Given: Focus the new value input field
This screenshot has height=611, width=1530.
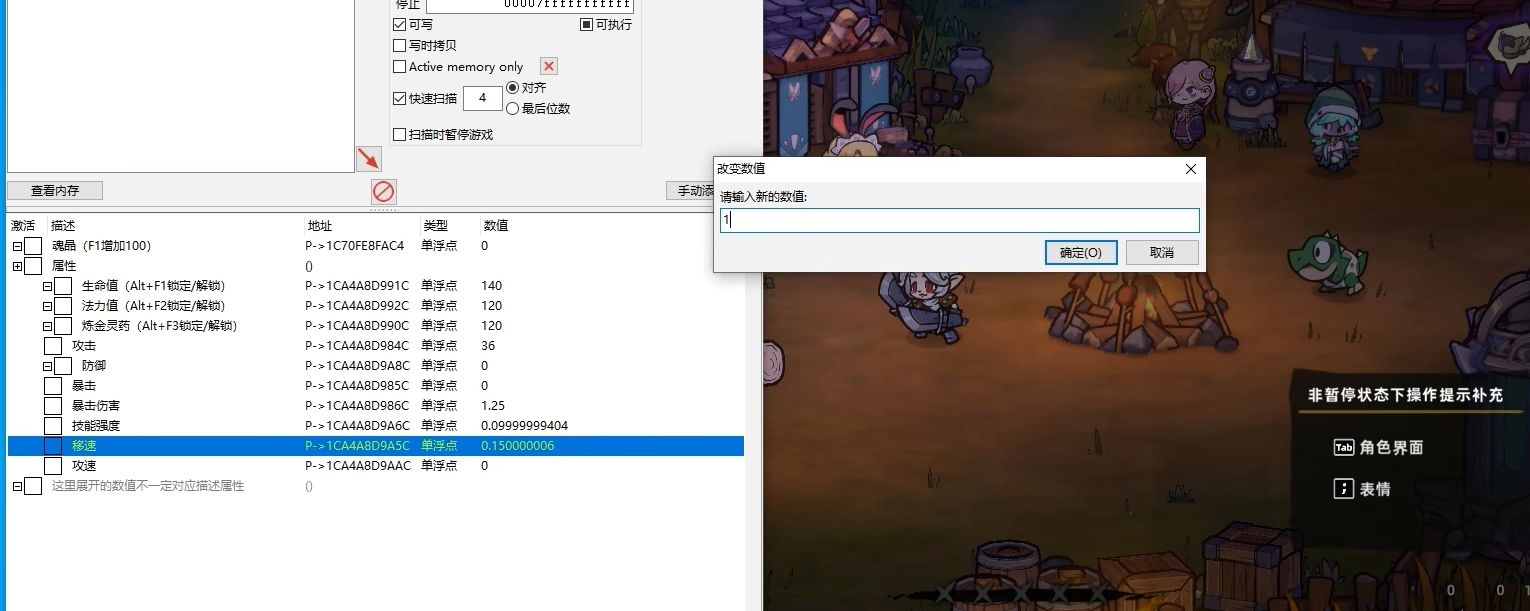Looking at the screenshot, I should point(959,220).
